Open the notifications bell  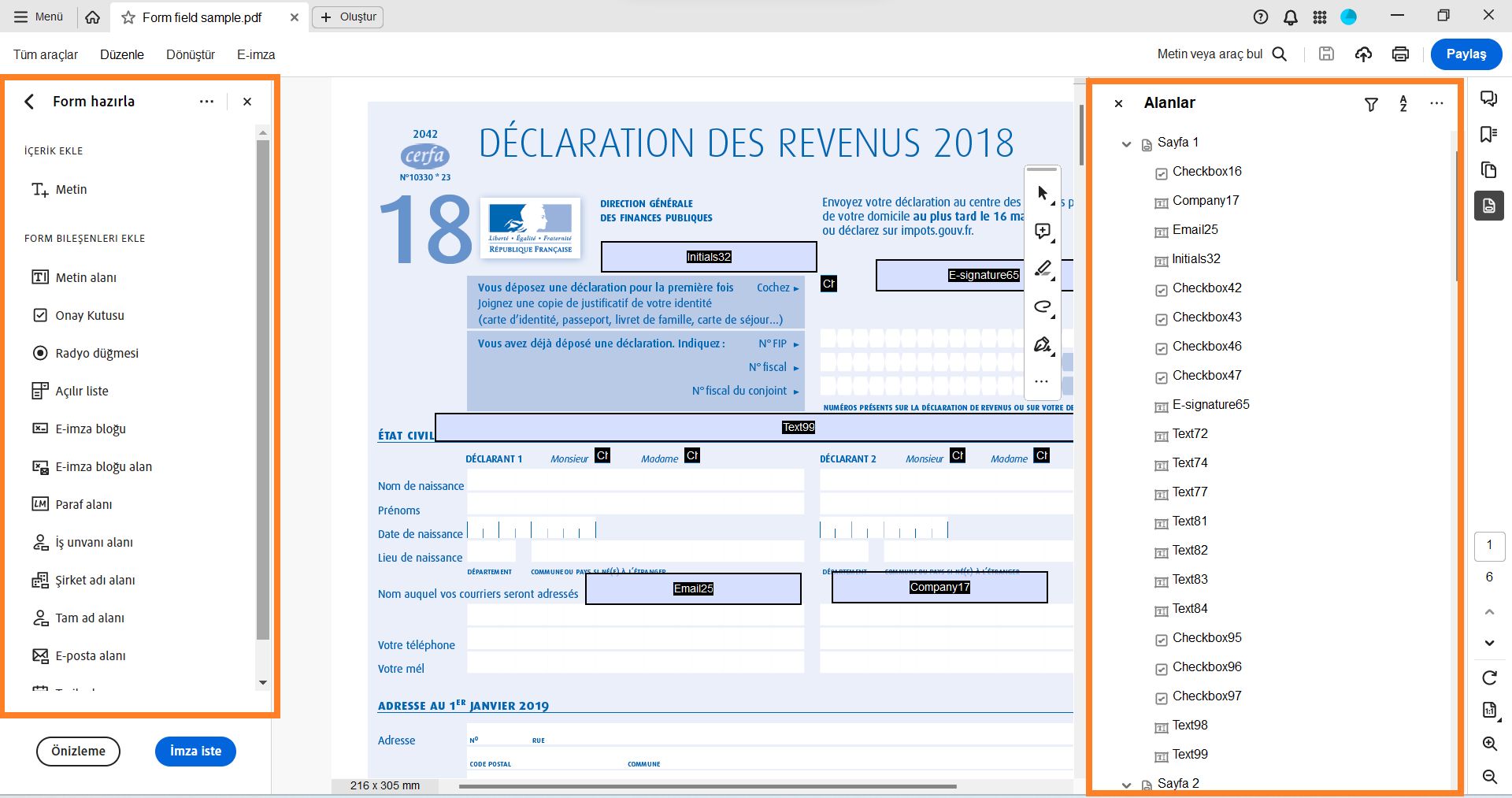(x=1291, y=17)
